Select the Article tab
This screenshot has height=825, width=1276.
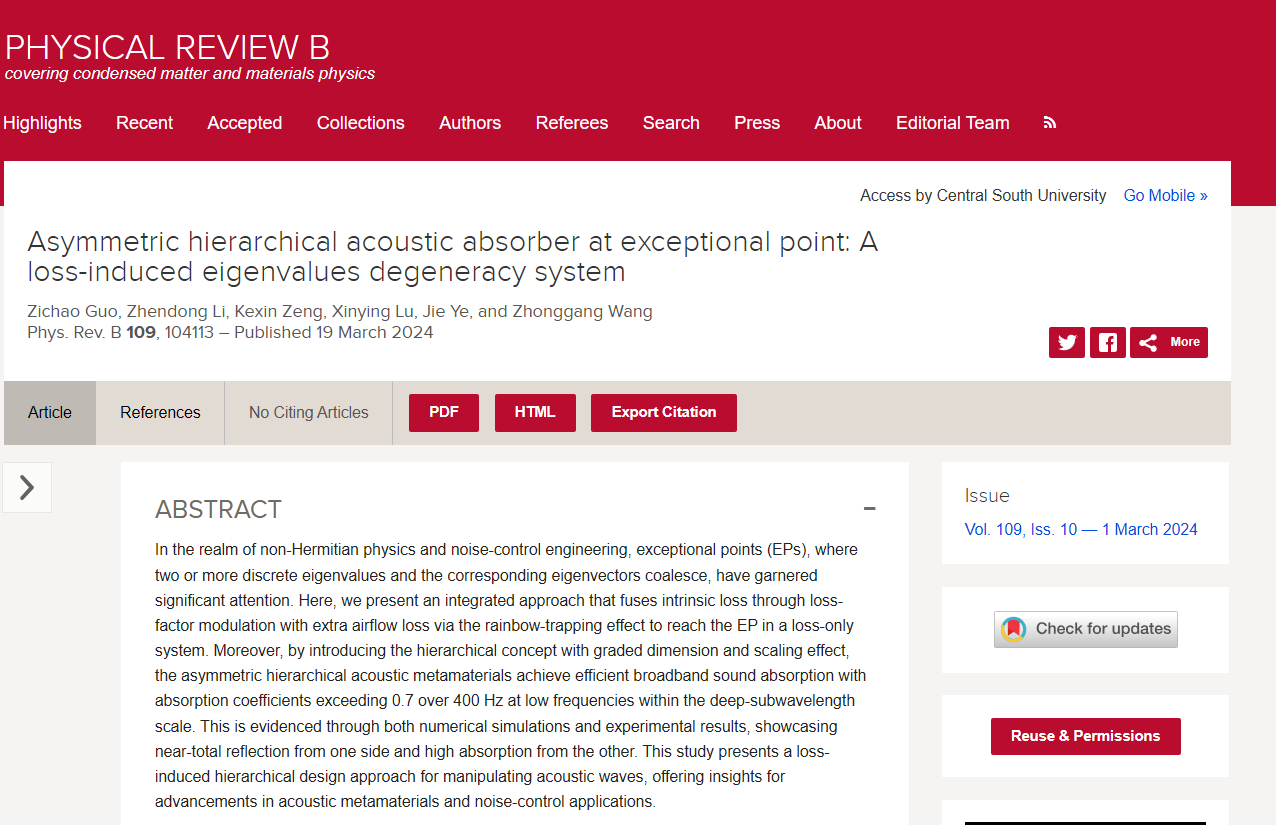click(x=50, y=412)
